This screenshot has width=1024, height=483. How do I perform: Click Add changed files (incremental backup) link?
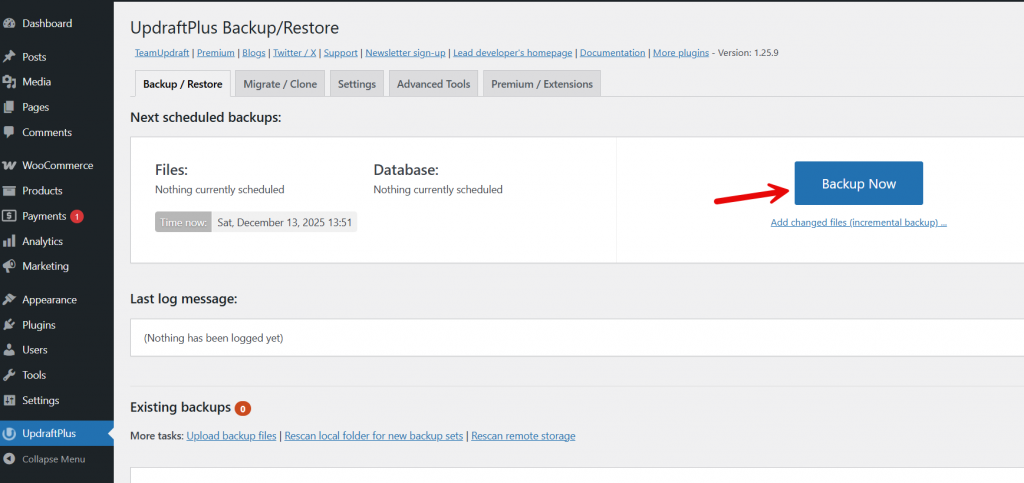coord(858,223)
